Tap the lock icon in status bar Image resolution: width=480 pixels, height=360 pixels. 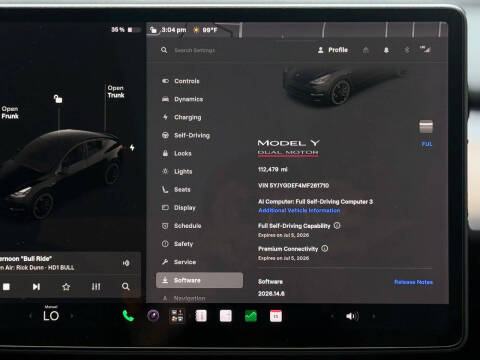coord(153,30)
